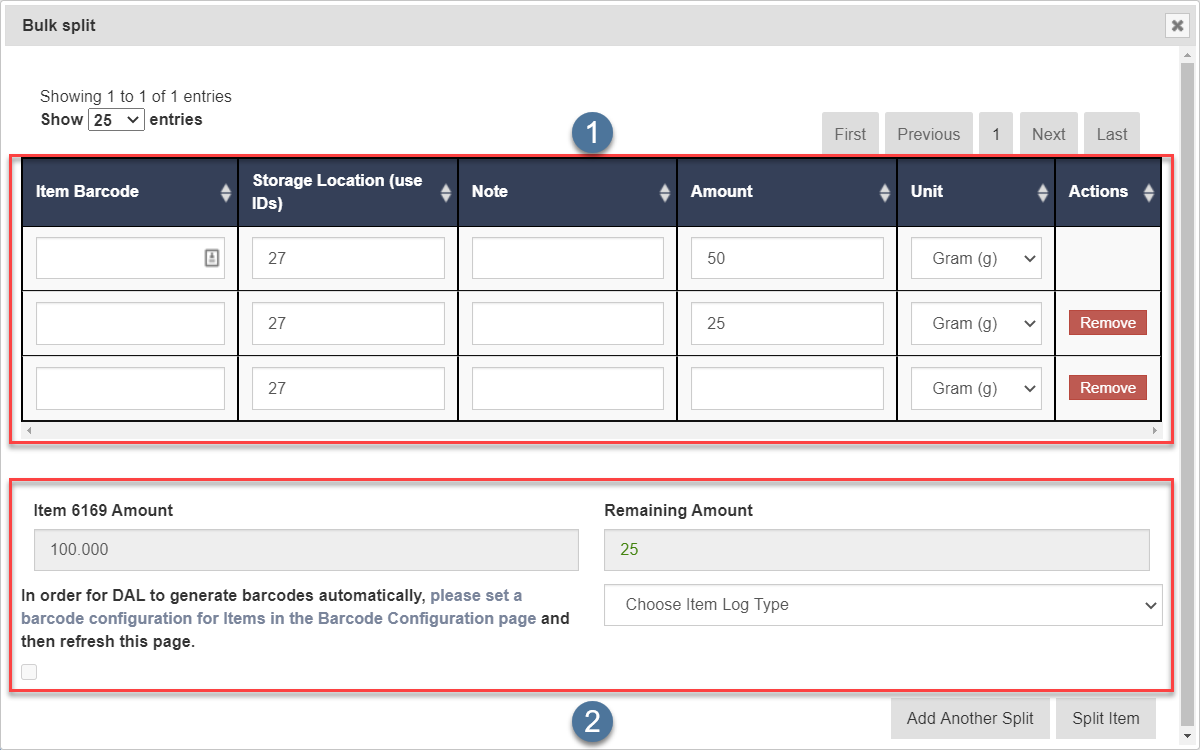
Task: Sort the table by Amount column
Action: point(884,193)
